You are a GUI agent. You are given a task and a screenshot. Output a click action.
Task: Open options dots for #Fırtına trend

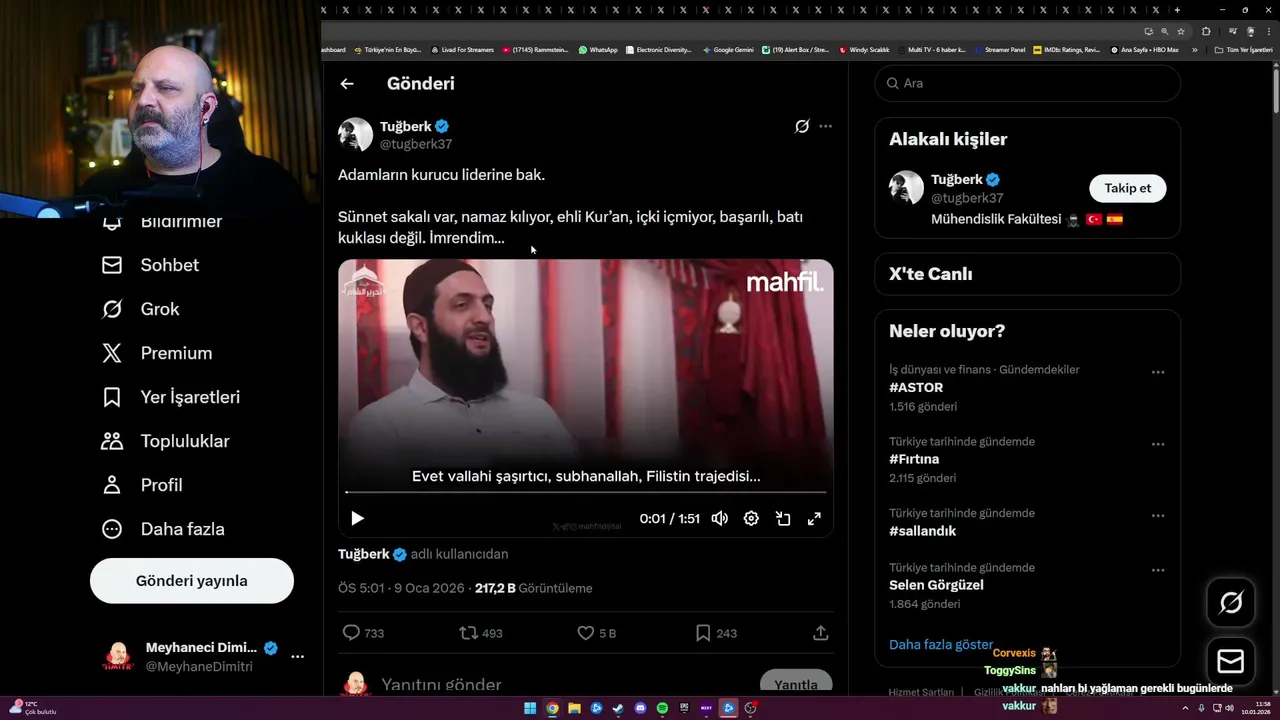(1158, 444)
